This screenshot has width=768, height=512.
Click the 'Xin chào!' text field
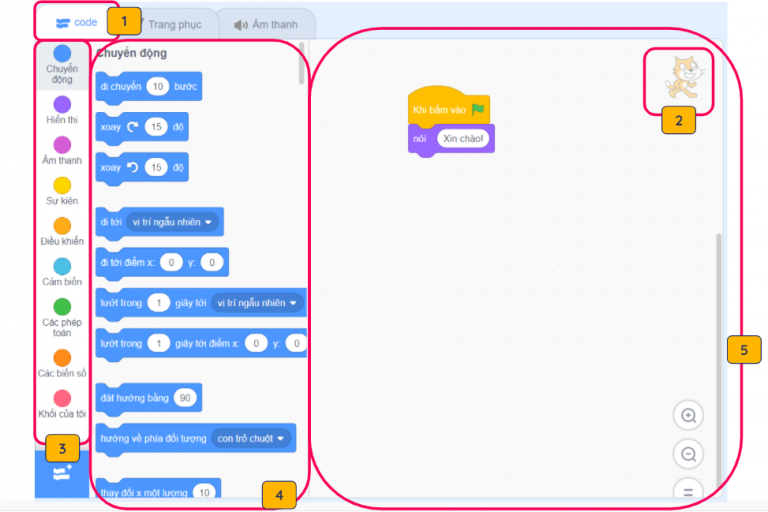coord(463,139)
